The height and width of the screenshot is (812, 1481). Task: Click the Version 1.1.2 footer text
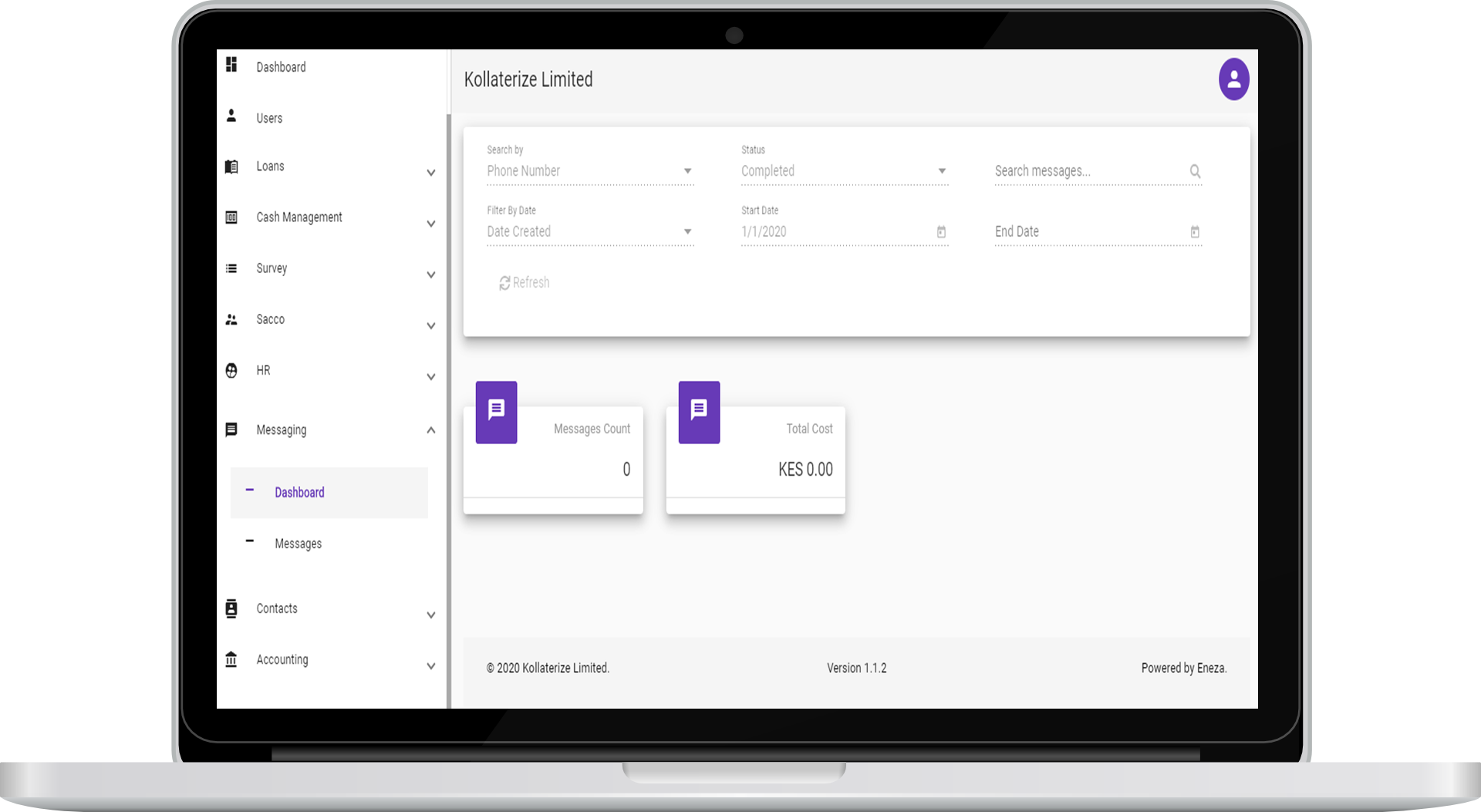click(856, 668)
